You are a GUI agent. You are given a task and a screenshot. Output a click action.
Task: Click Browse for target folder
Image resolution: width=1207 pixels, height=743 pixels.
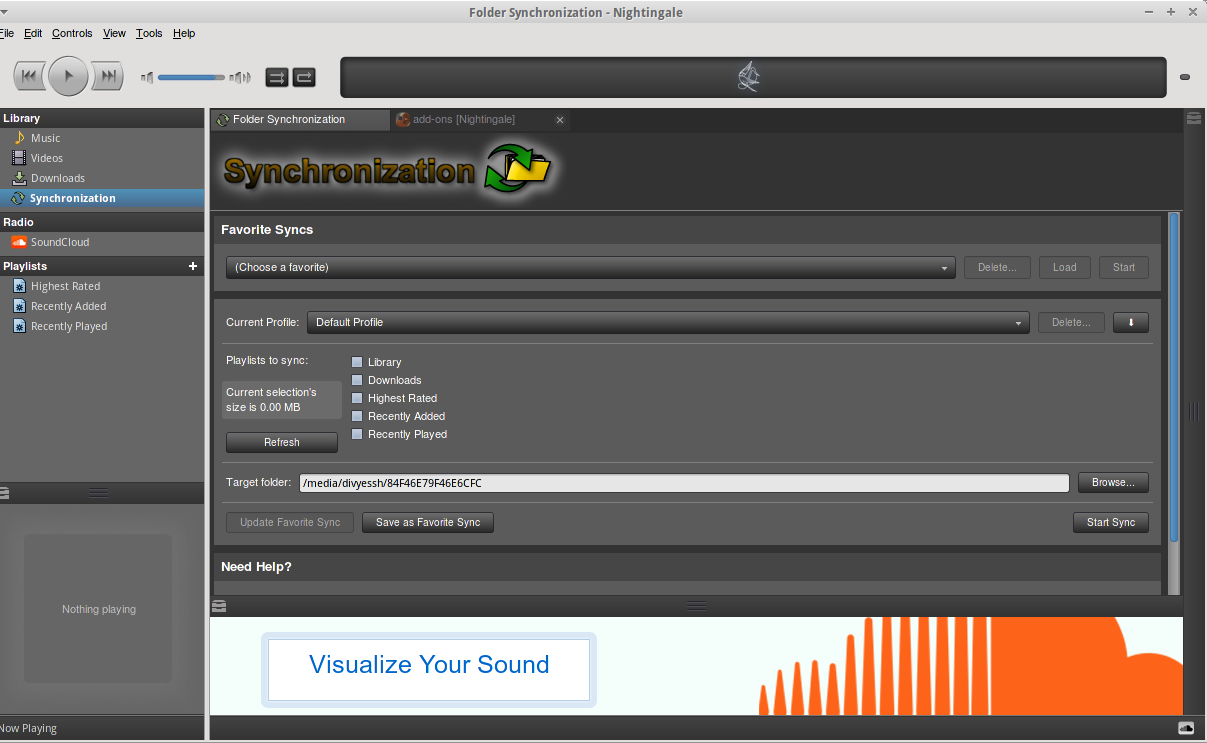click(x=1113, y=483)
